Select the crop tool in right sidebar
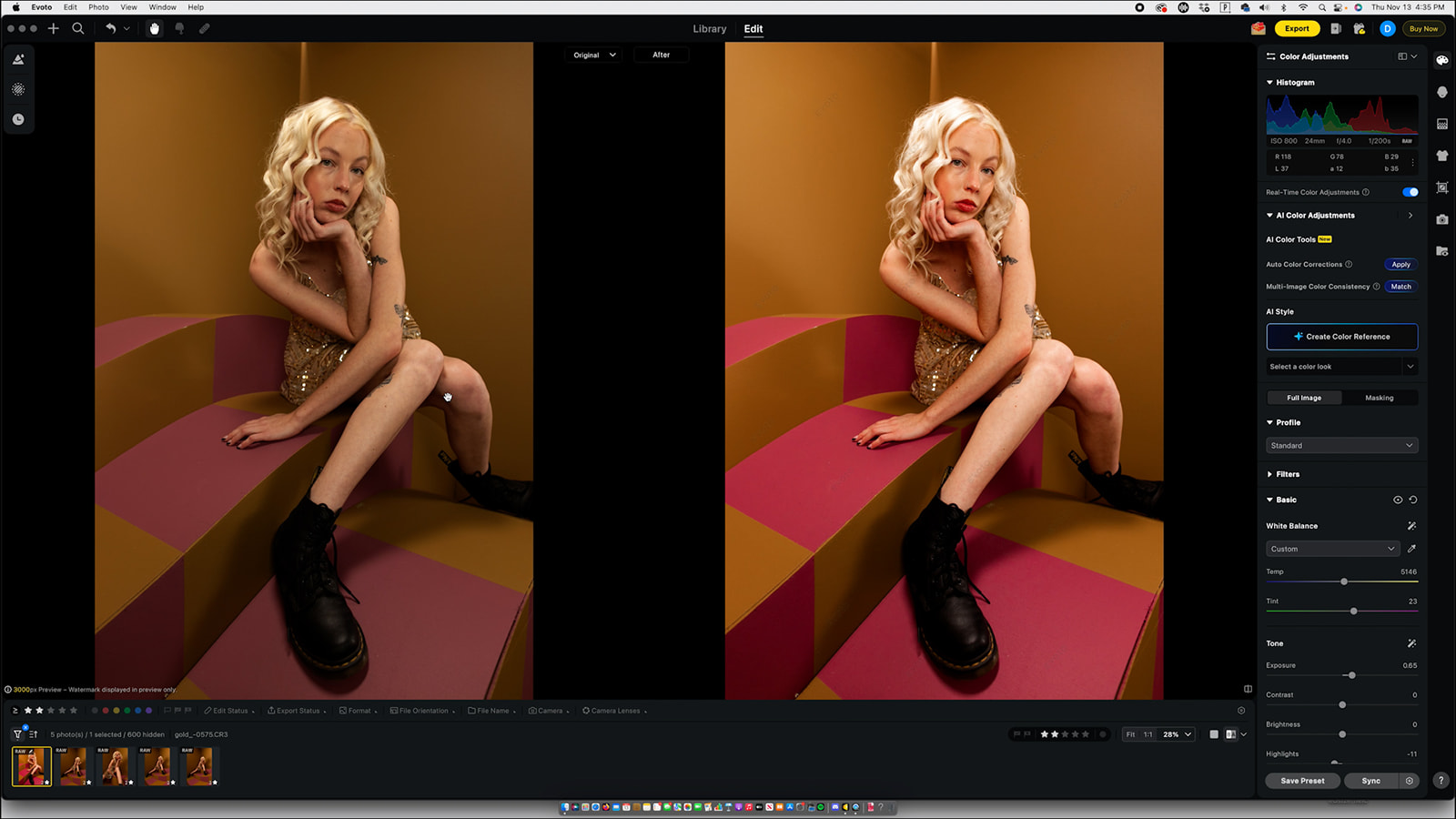The image size is (1456, 819). click(x=1442, y=188)
